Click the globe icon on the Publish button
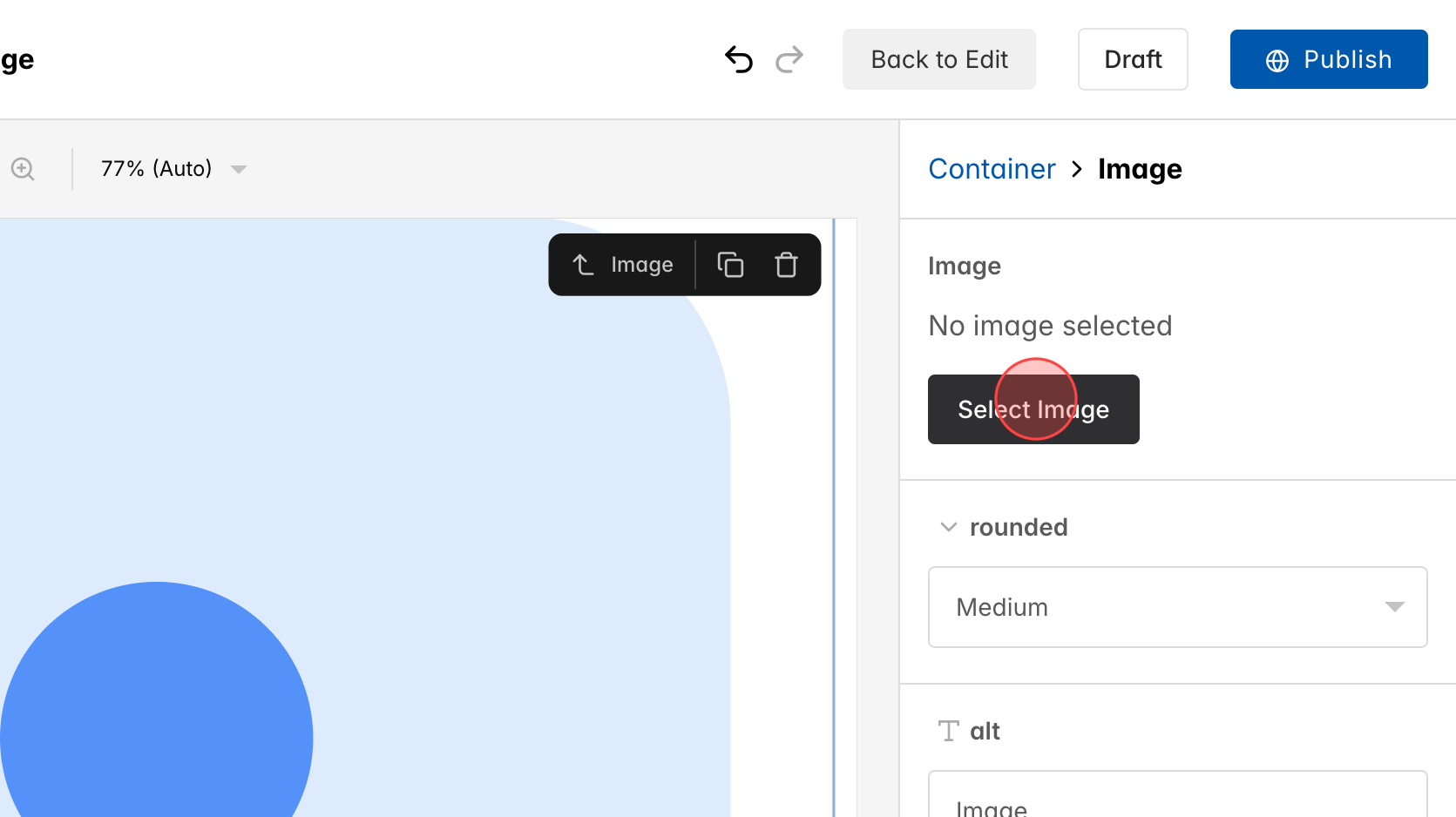The height and width of the screenshot is (817, 1456). 1276,59
